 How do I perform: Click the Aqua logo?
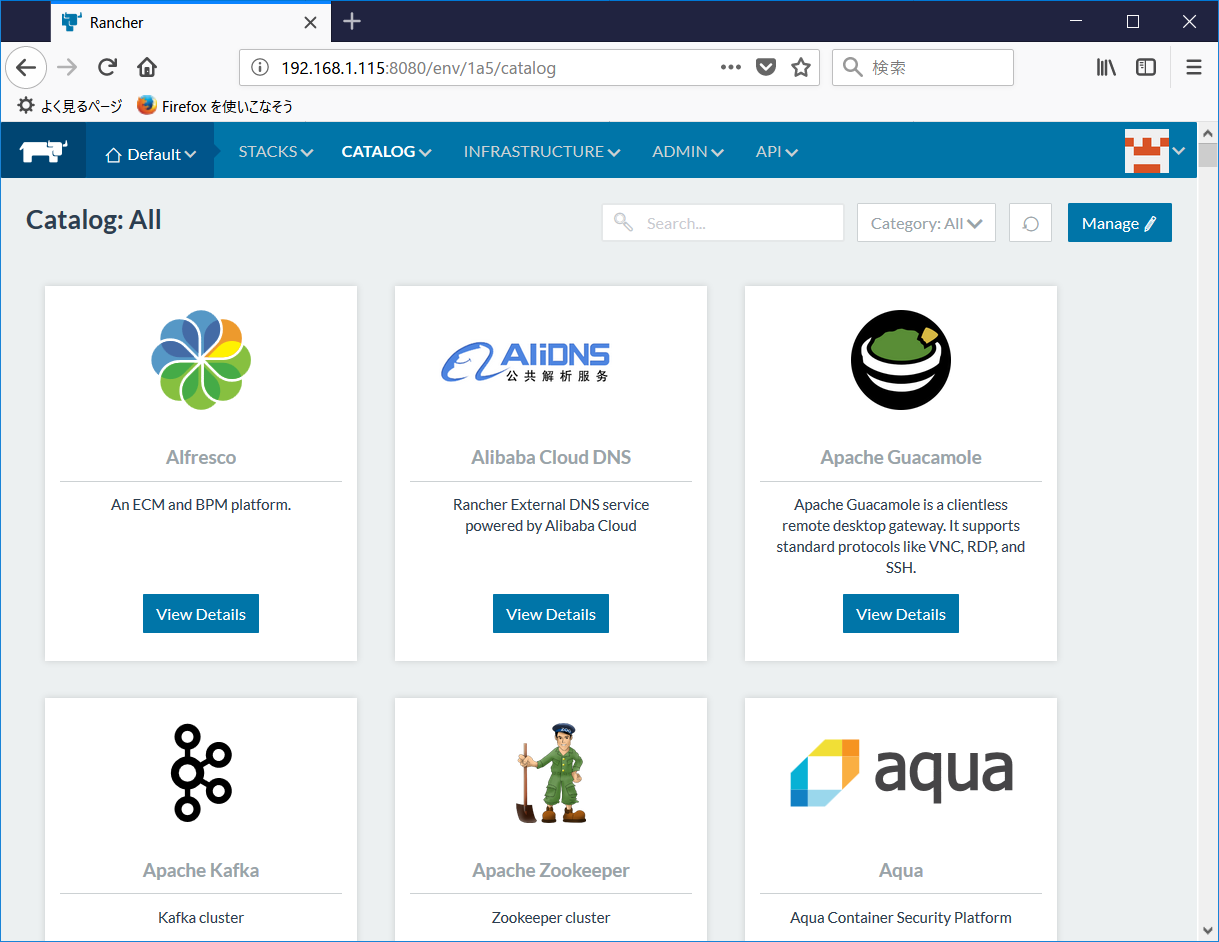point(901,773)
